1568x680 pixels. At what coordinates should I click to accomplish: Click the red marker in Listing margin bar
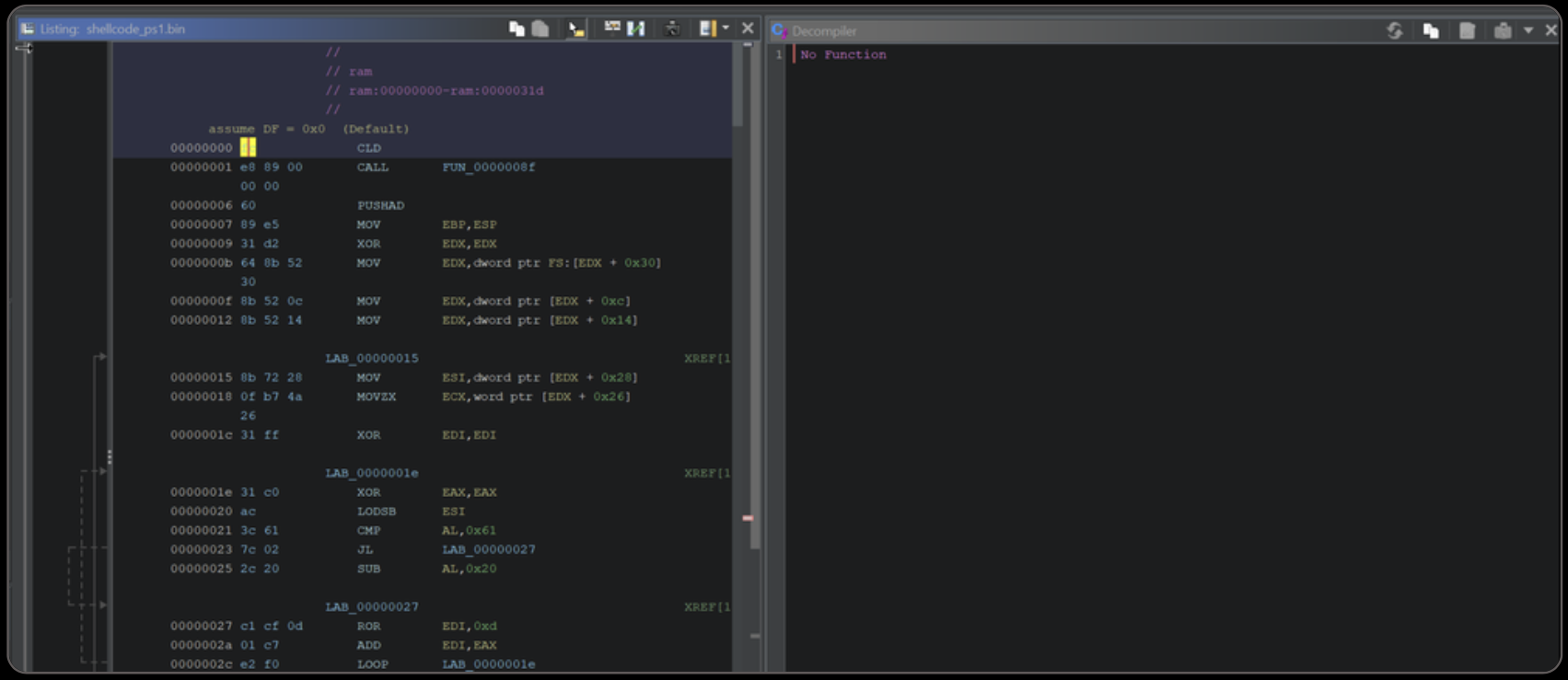tap(748, 518)
